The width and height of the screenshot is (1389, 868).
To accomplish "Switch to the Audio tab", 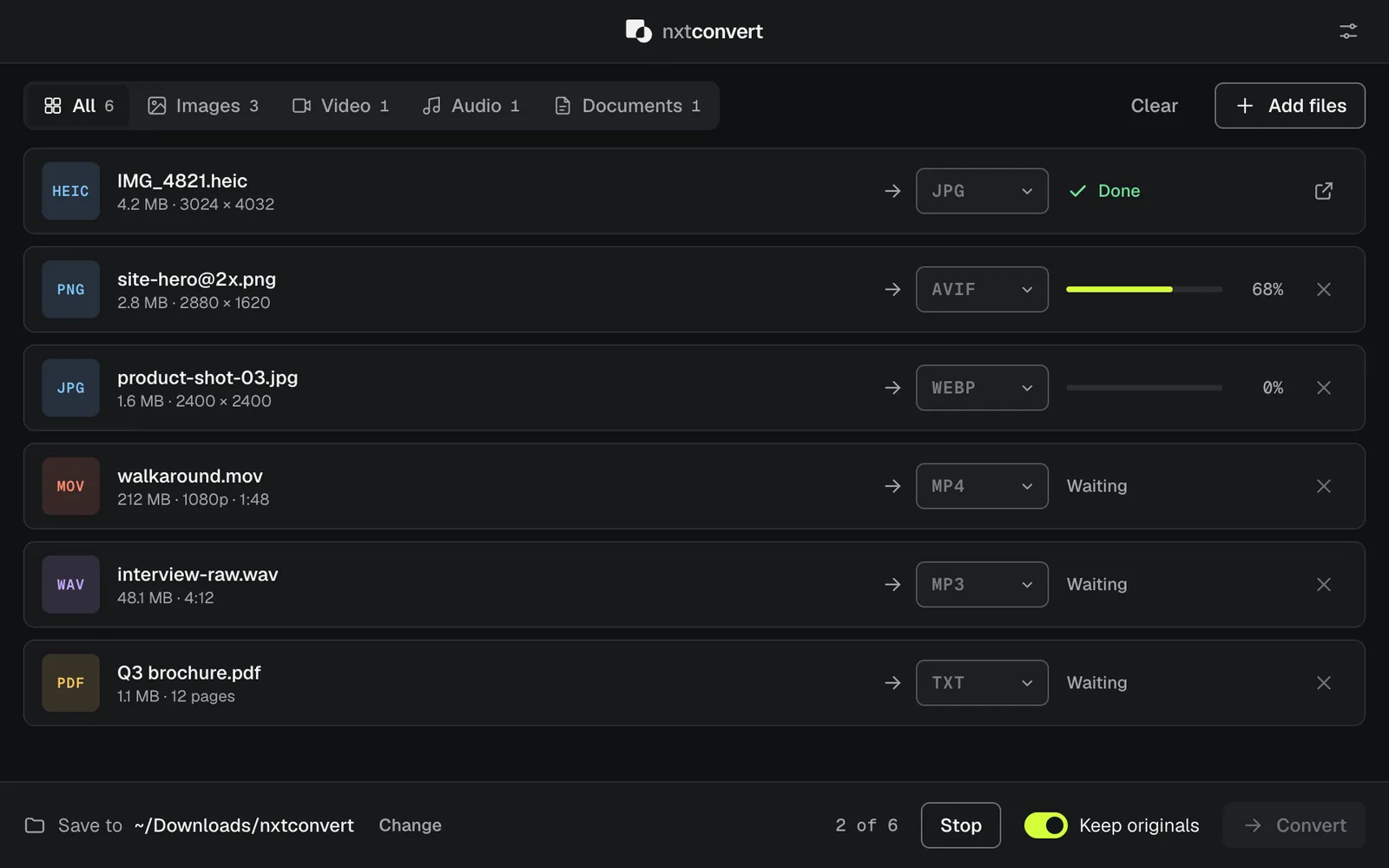I will click(x=471, y=106).
